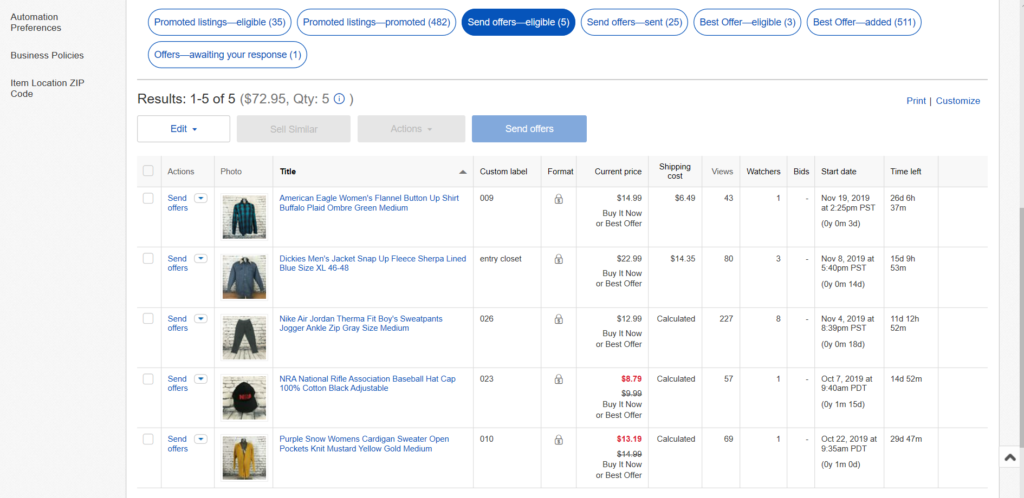
Task: Click the Sell Similar button
Action: pos(294,129)
